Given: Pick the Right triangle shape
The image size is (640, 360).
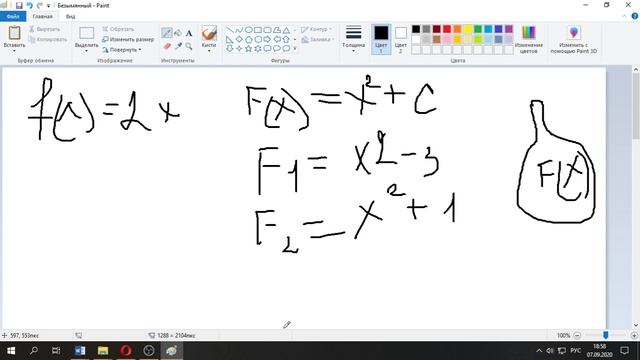Looking at the screenshot, I should [x=230, y=39].
